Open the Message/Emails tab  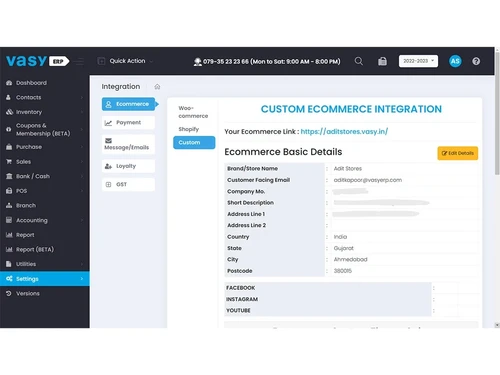[129, 144]
